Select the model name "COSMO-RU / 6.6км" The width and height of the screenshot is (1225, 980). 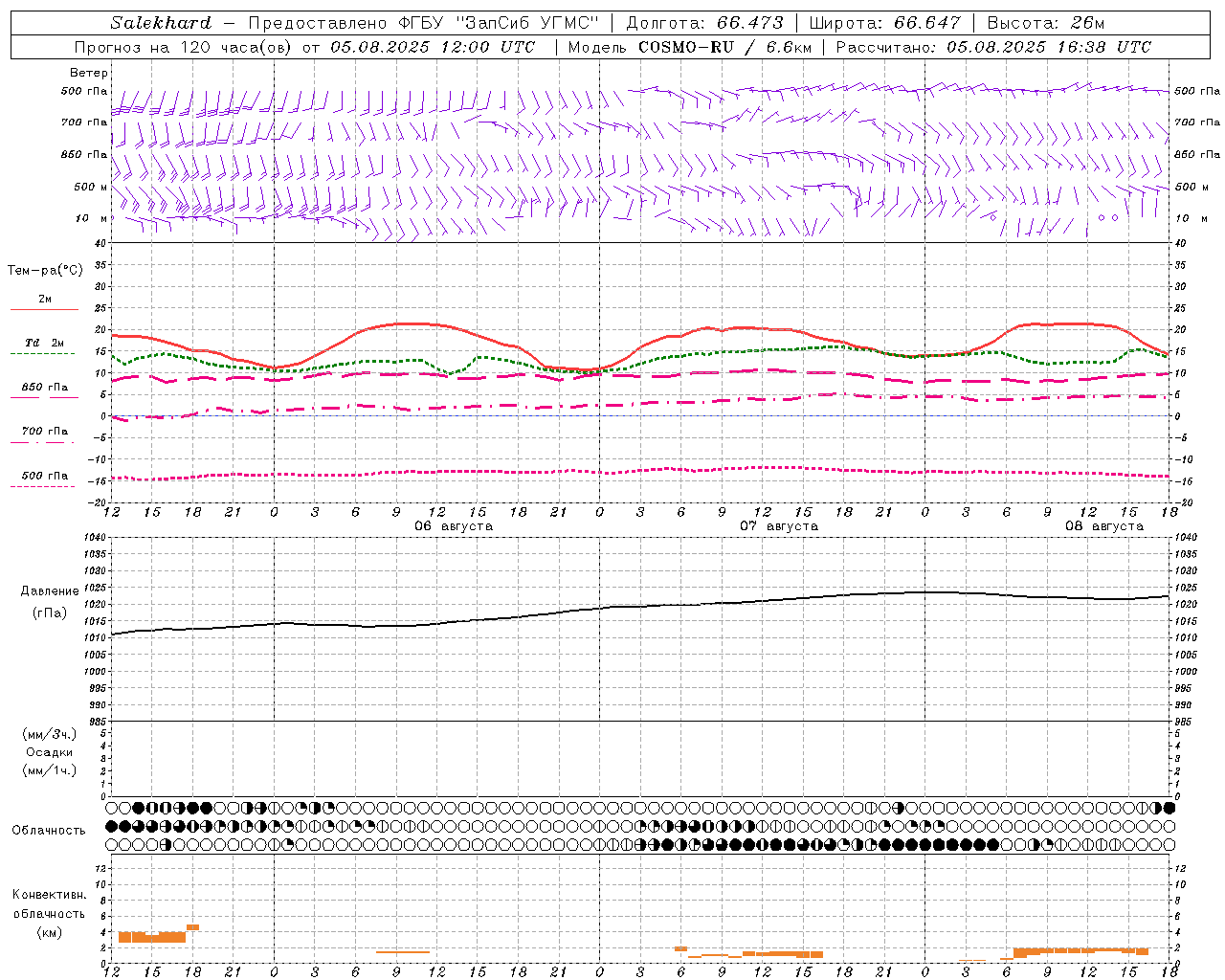724,47
